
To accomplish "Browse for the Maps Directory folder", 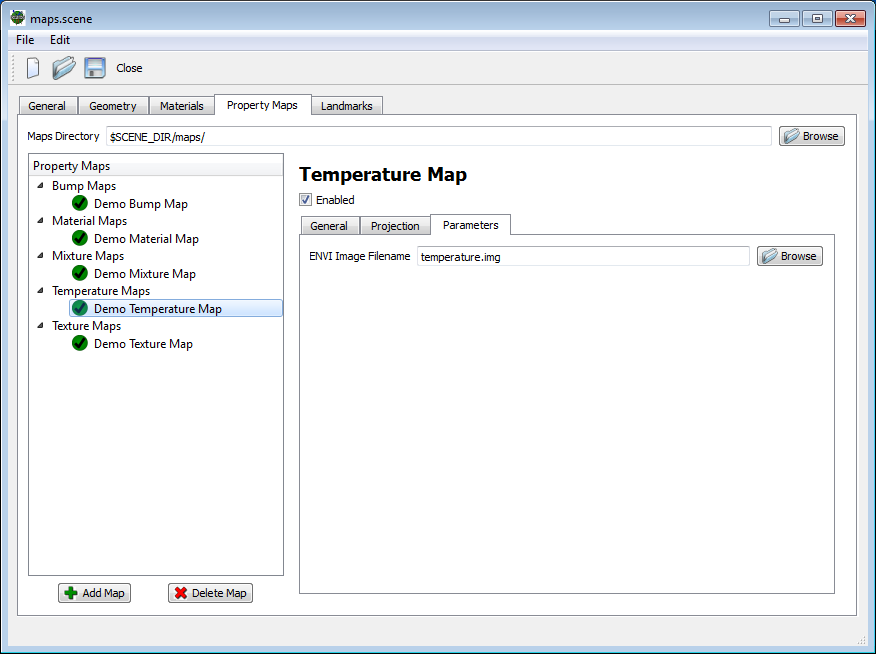I will [x=811, y=135].
